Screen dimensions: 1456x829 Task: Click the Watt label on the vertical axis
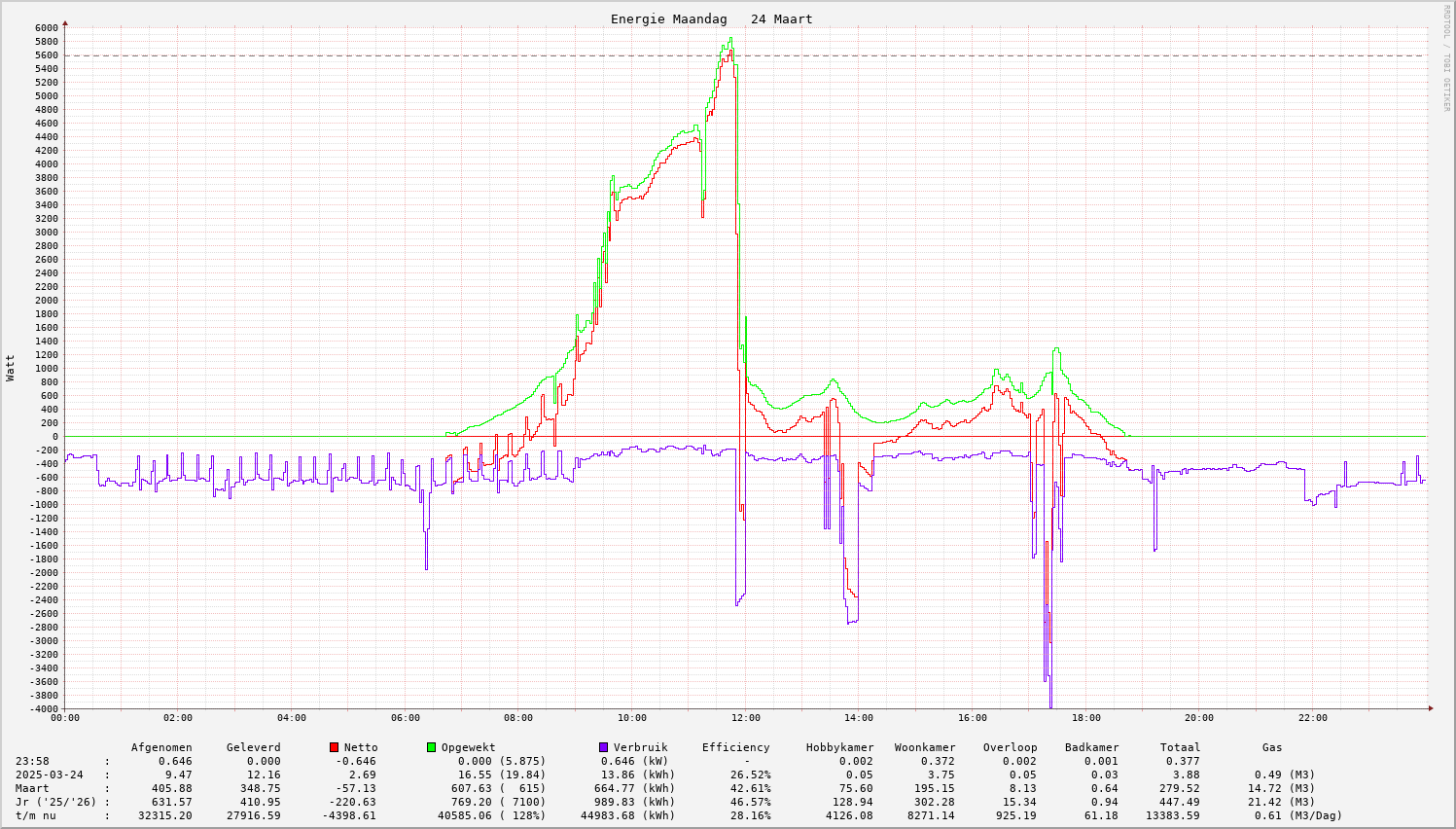11,368
